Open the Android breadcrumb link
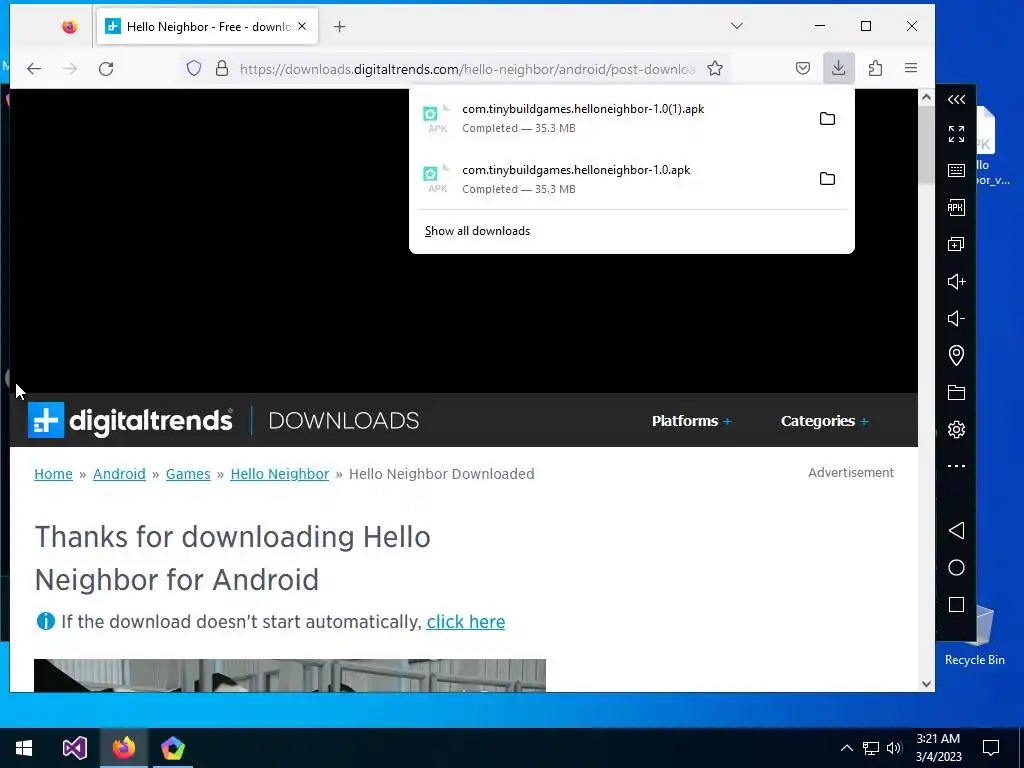The height and width of the screenshot is (768, 1024). point(119,474)
